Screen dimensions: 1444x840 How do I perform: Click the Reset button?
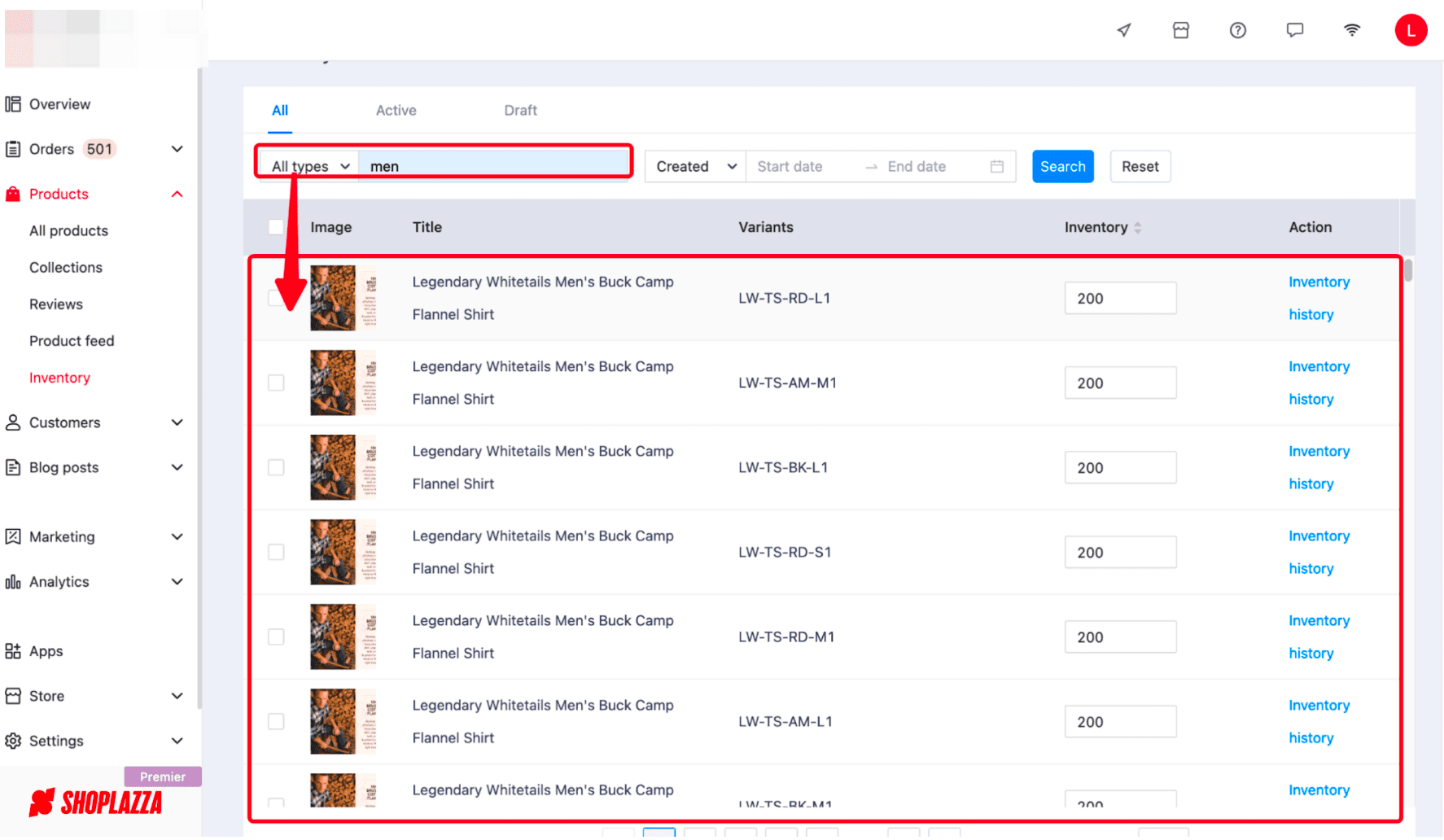click(x=1140, y=166)
